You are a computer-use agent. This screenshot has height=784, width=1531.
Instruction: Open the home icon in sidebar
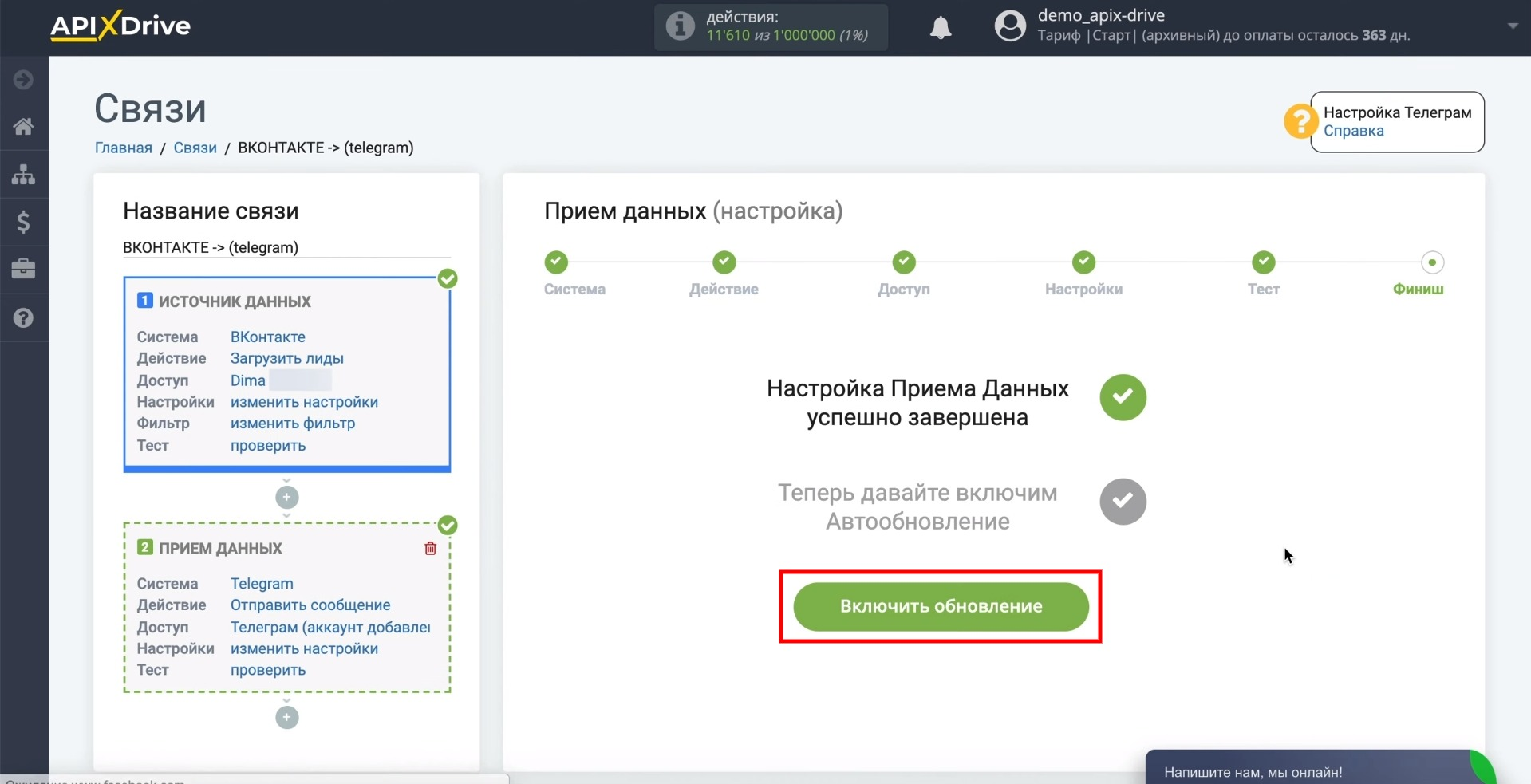click(x=23, y=127)
